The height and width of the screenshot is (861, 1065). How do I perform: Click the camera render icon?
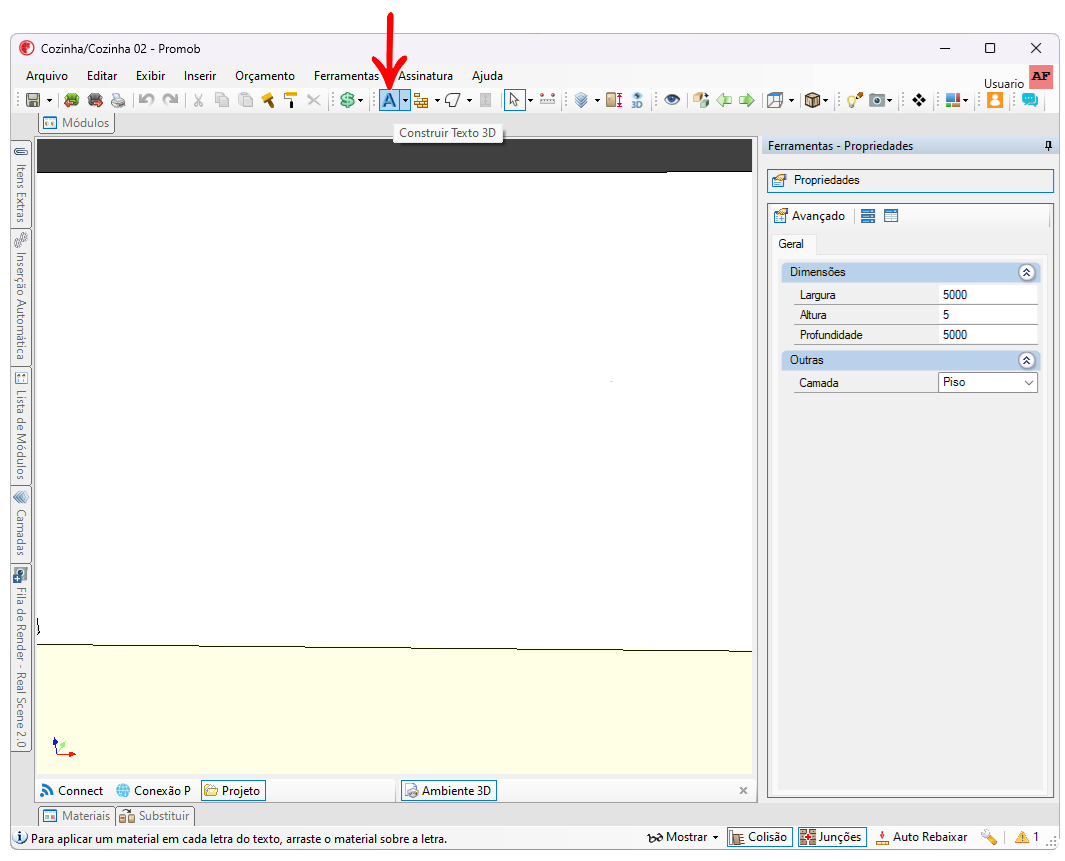pos(878,100)
